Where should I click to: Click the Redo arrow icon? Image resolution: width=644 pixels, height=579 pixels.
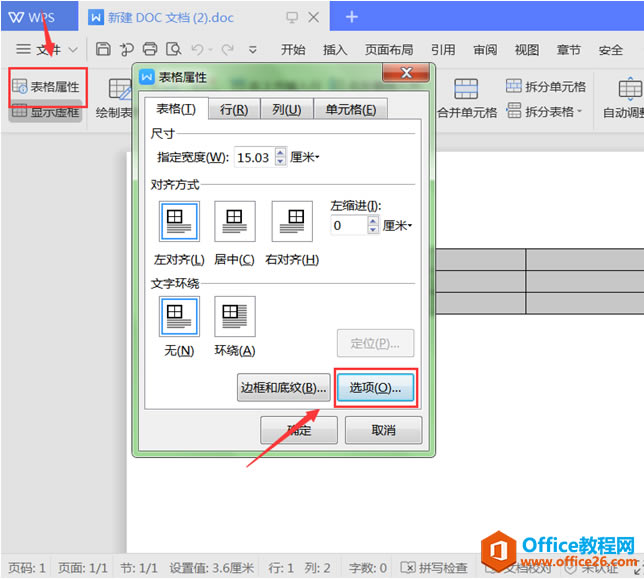[x=228, y=49]
